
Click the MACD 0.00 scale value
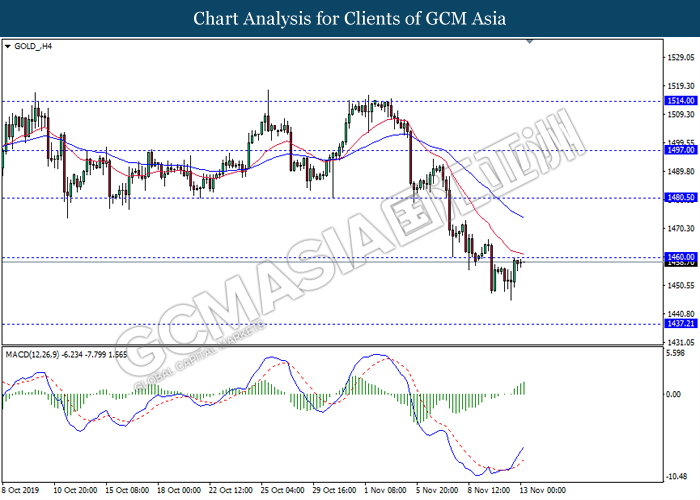[673, 394]
